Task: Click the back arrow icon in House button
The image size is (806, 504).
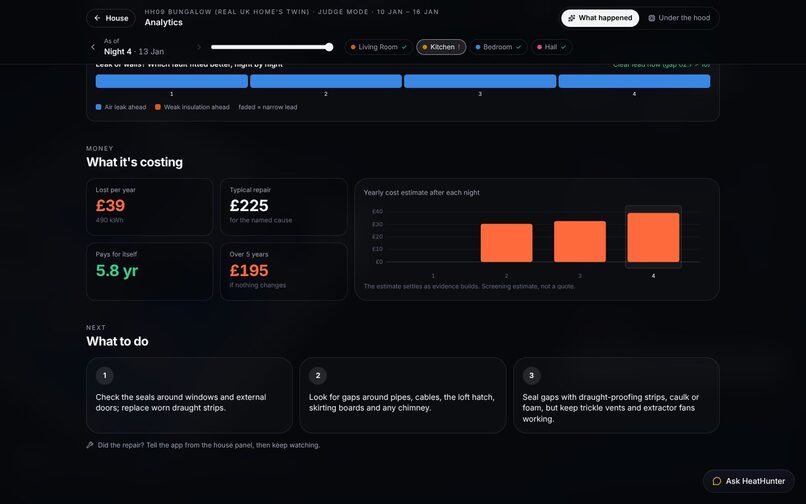Action: click(98, 18)
